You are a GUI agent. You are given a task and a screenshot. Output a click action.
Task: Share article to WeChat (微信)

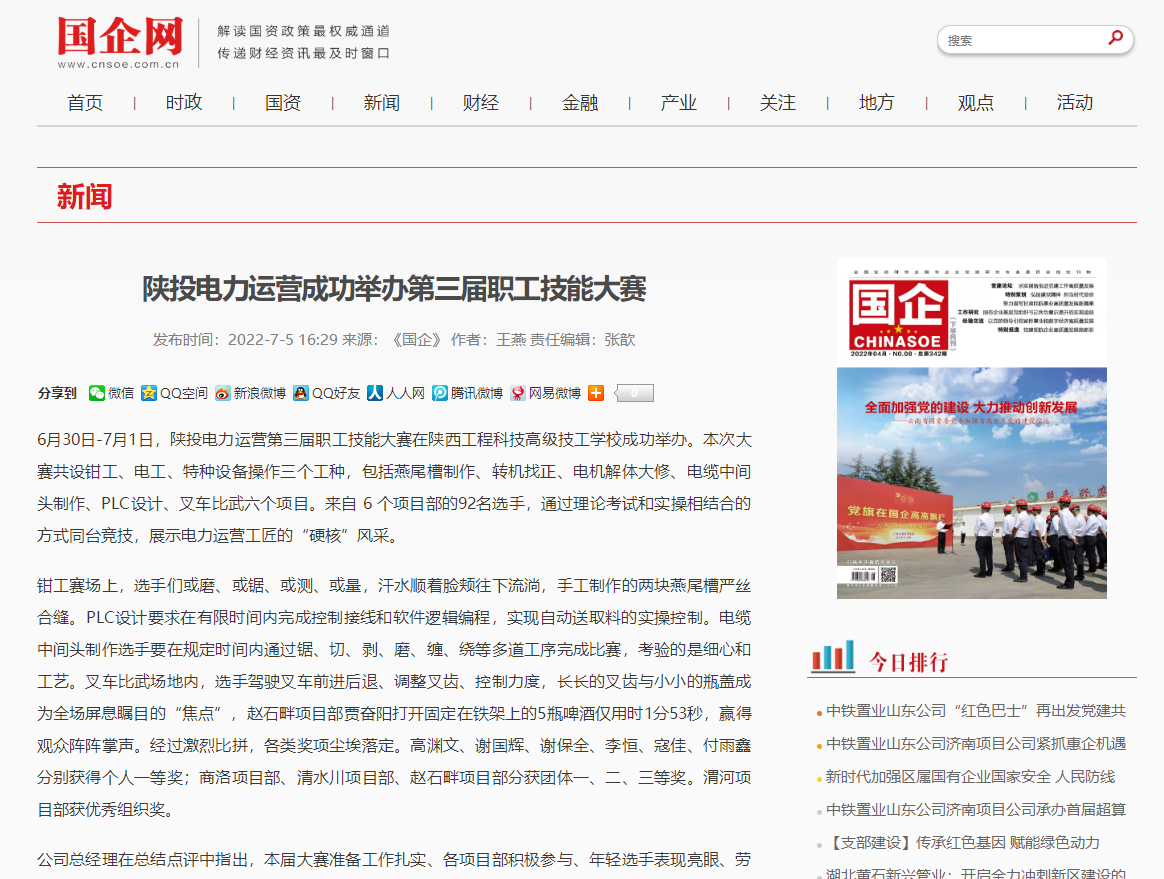111,393
